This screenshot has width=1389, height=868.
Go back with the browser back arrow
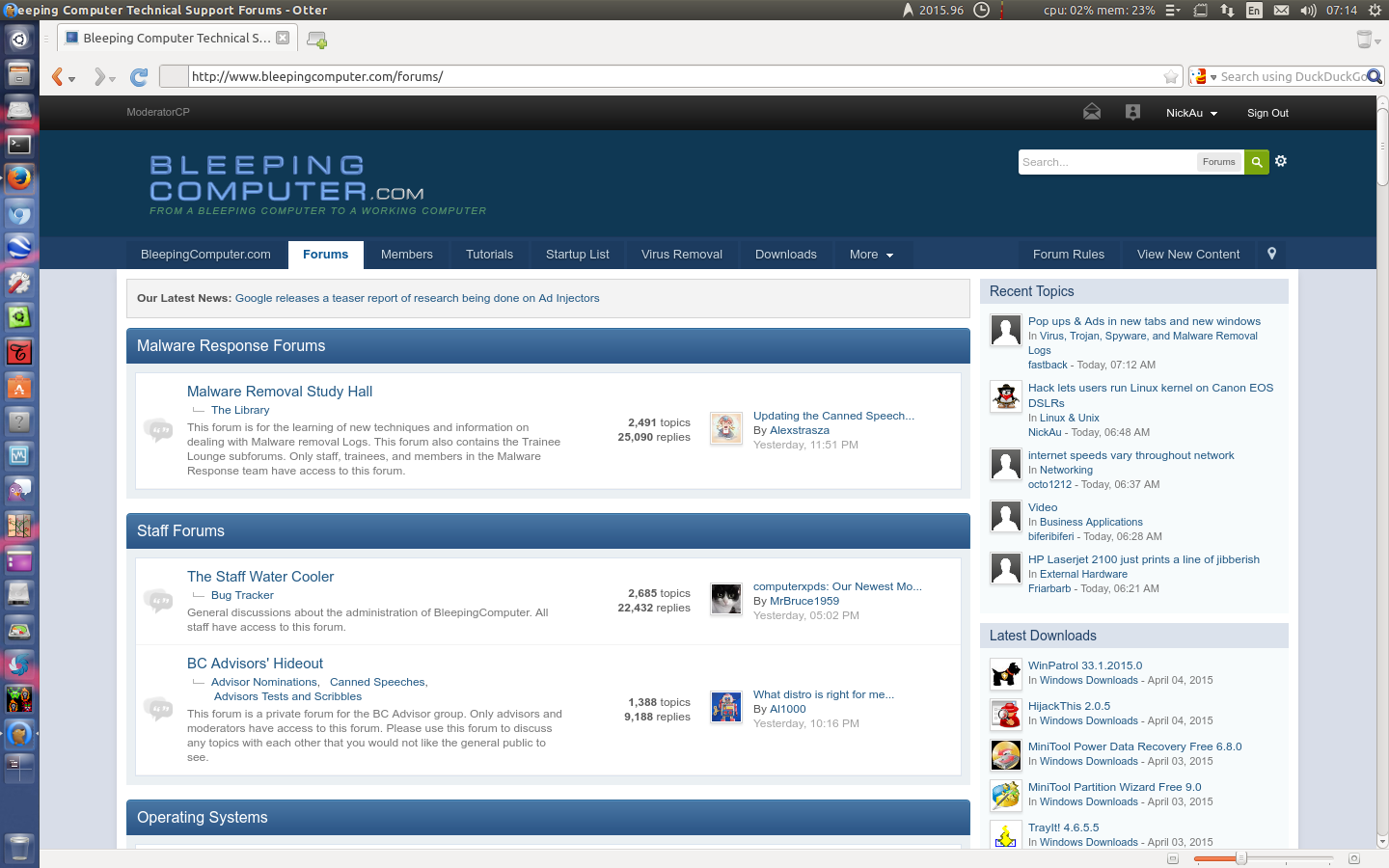58,76
